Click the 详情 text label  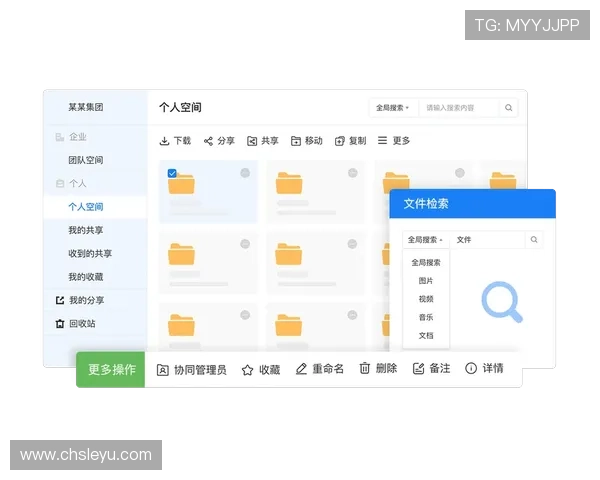pyautogui.click(x=492, y=368)
